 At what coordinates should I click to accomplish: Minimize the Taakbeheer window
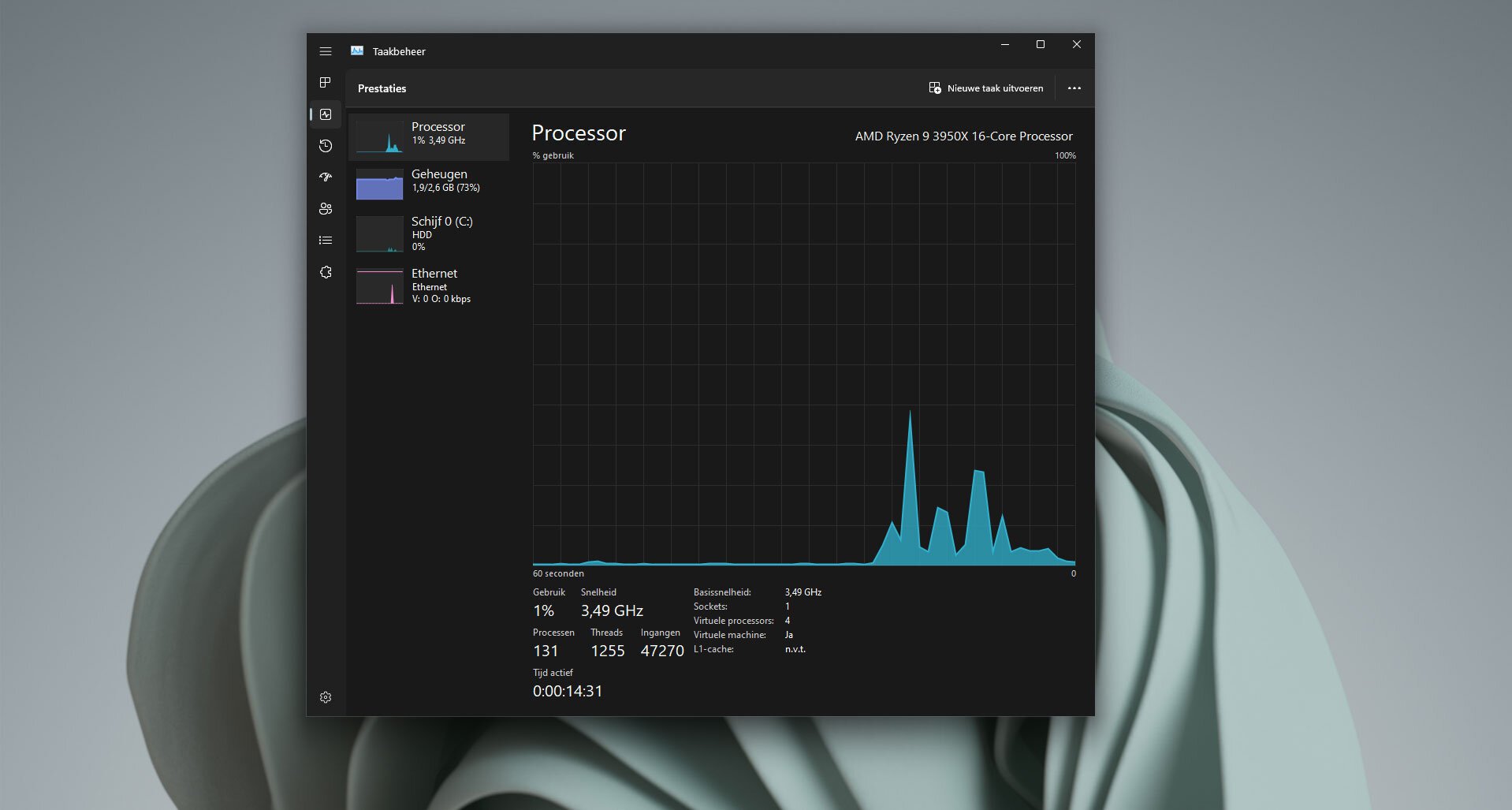[1005, 45]
